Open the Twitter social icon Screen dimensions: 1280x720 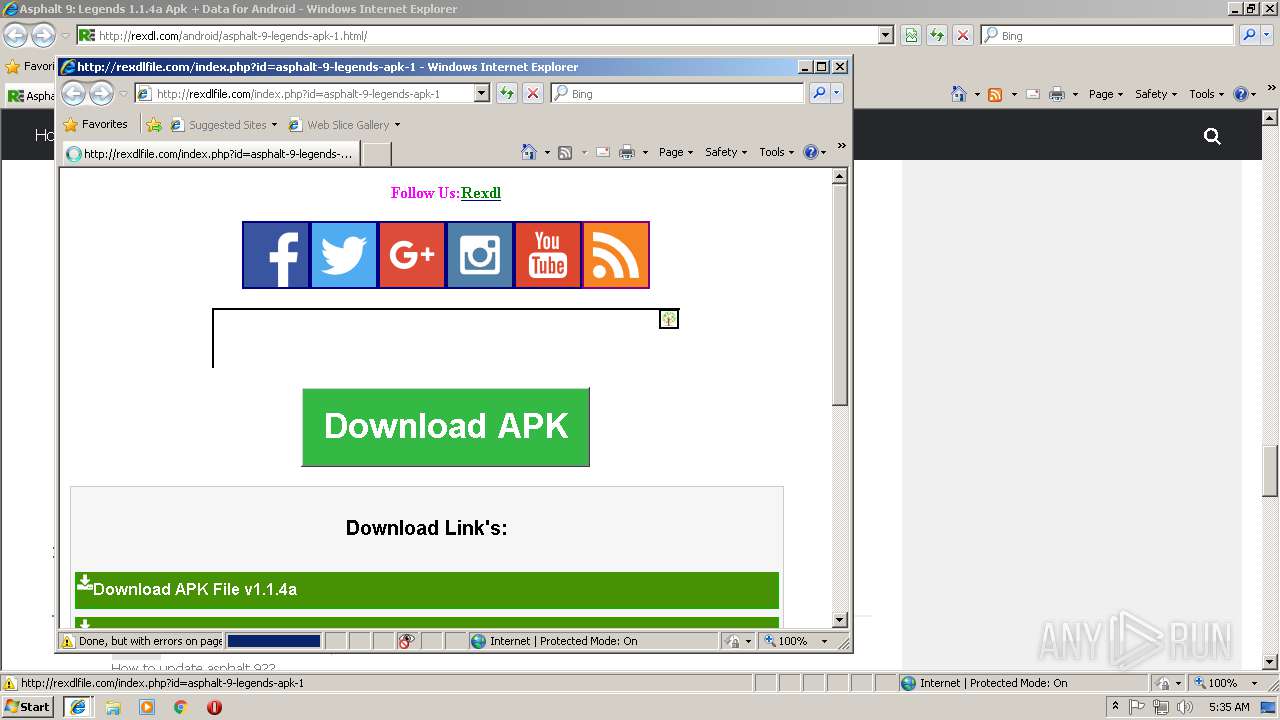tap(344, 255)
